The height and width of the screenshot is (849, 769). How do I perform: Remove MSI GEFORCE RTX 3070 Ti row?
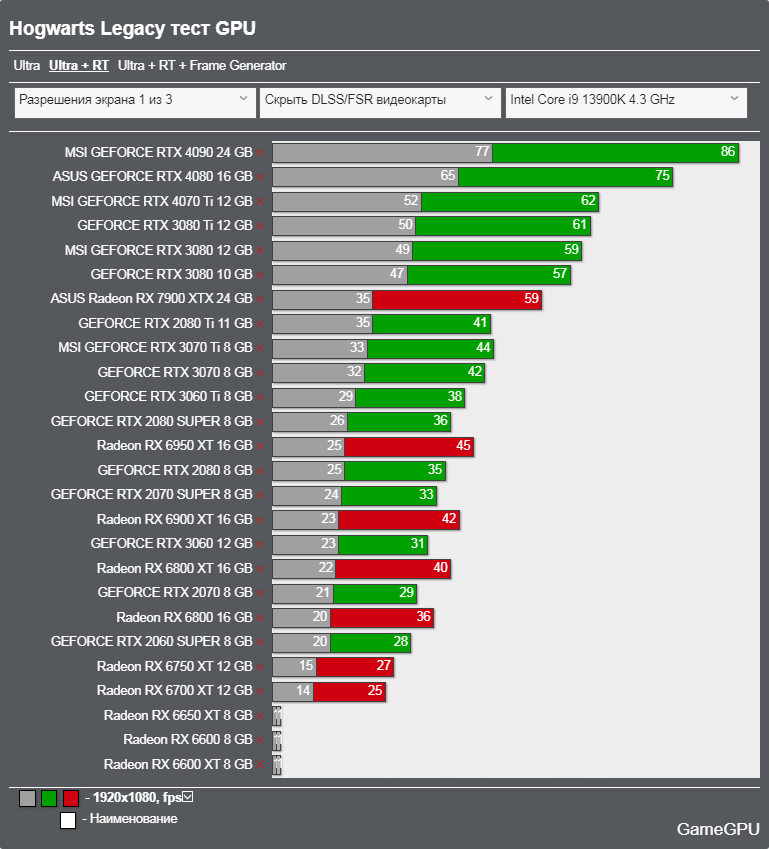(260, 349)
